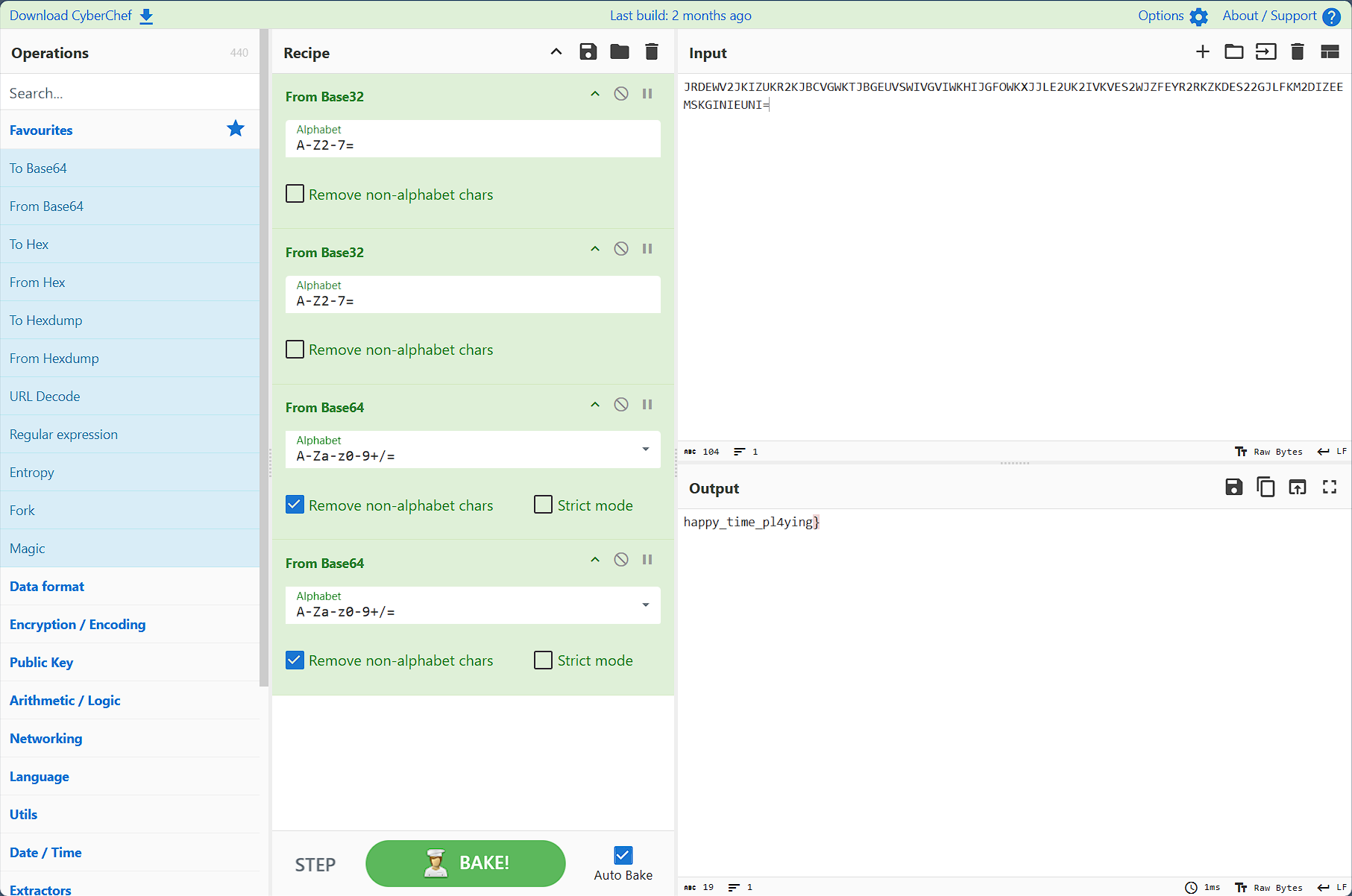
Task: Open folder as input icon
Action: 1234,51
